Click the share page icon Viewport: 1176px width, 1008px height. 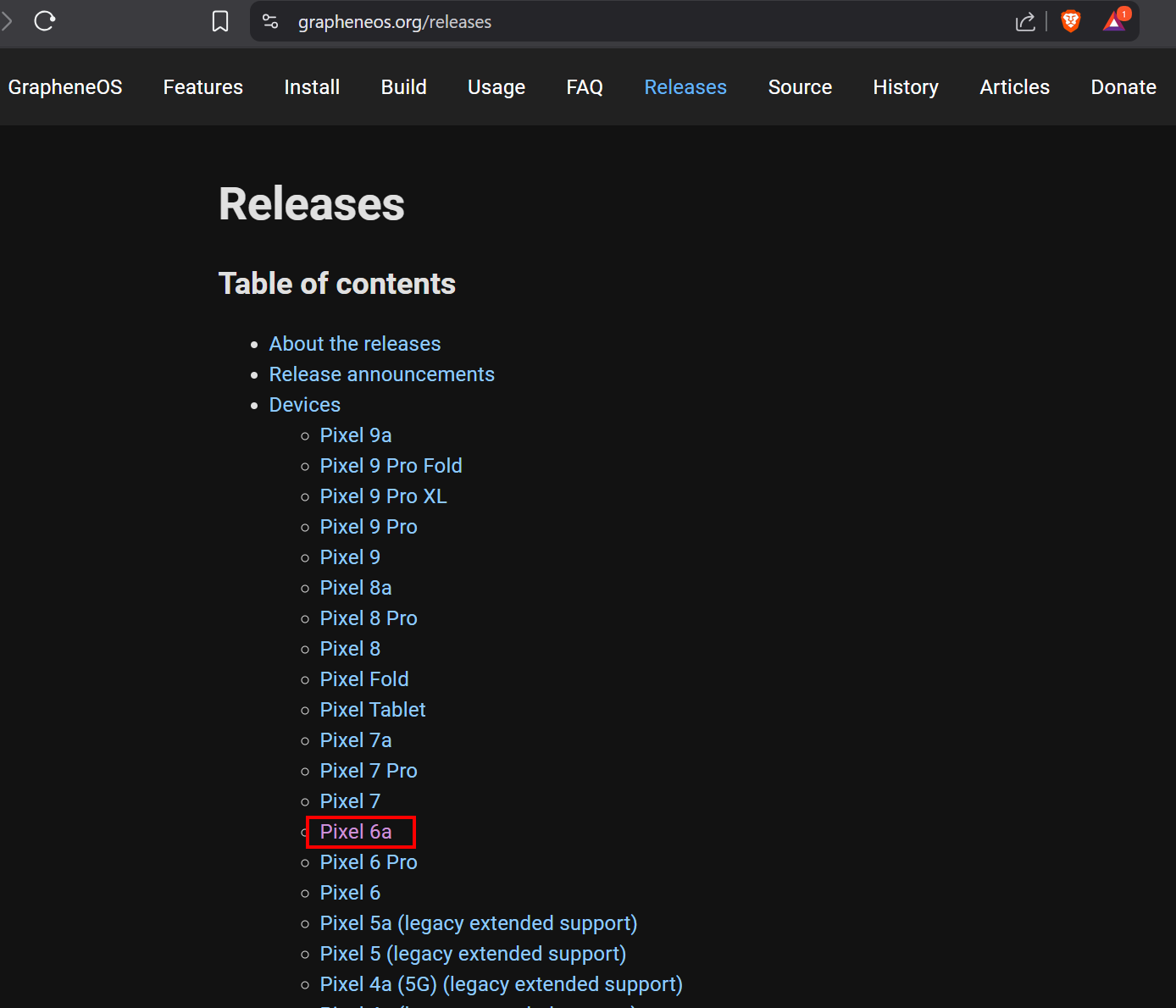1025,21
